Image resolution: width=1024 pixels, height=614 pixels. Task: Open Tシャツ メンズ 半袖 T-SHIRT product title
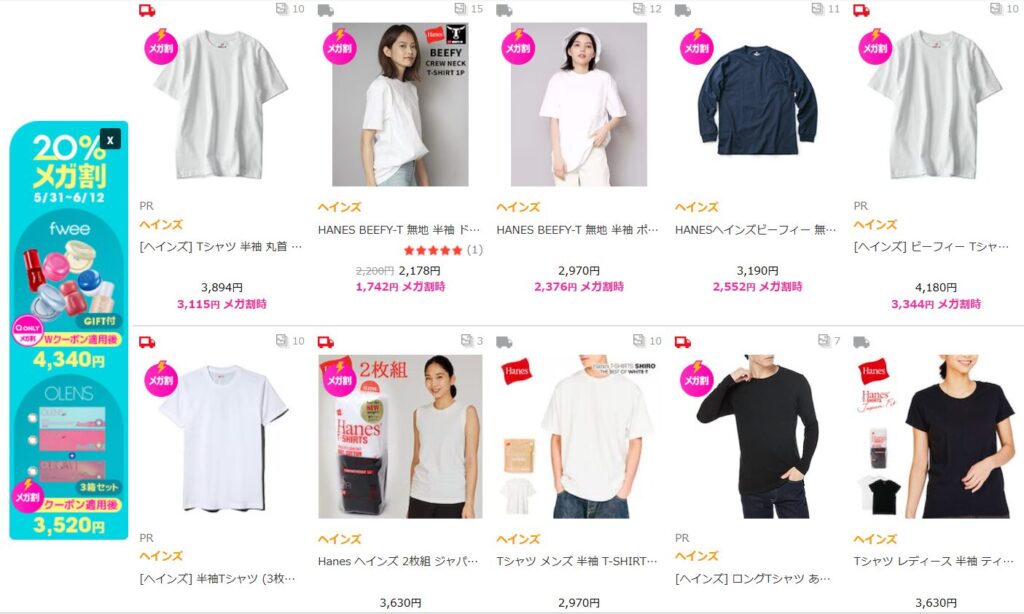click(577, 561)
